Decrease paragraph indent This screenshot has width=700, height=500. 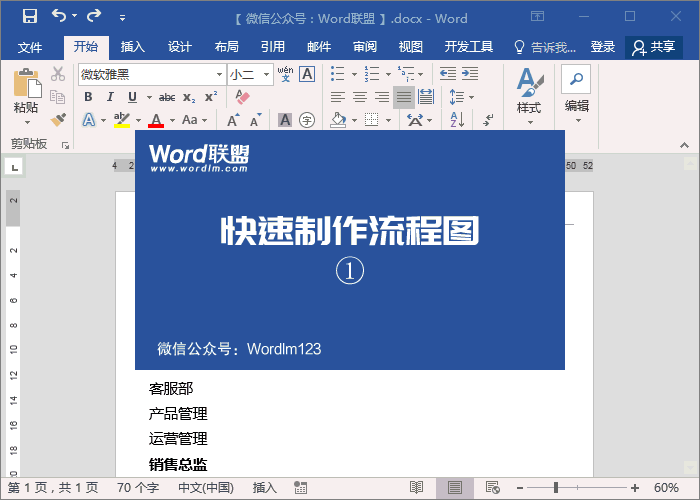pos(448,74)
